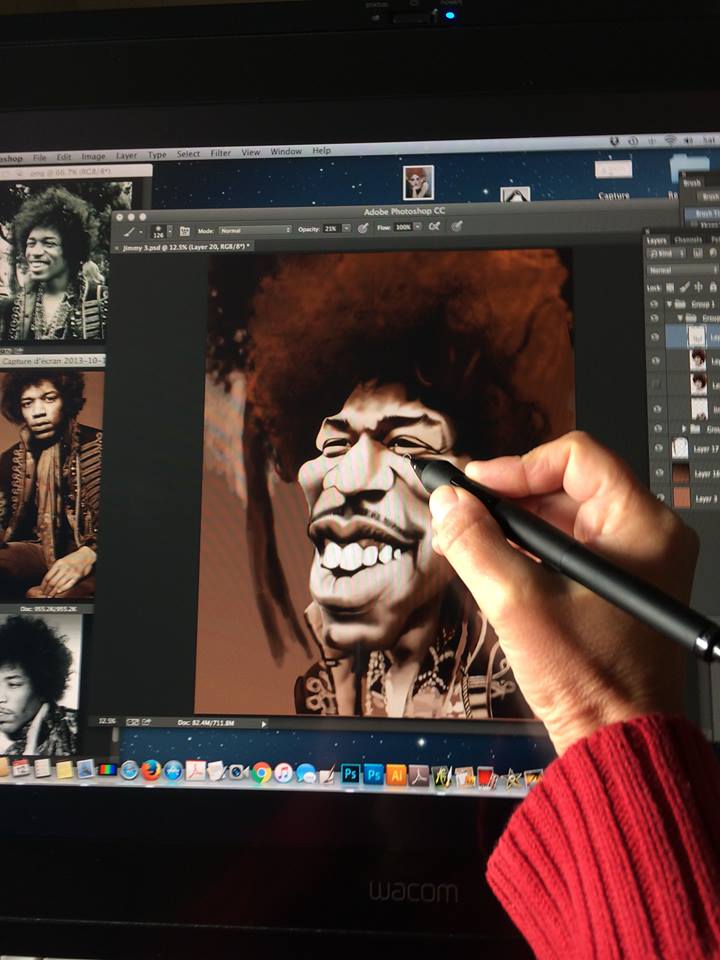Open the App Store from the Dock
This screenshot has height=960, width=720.
[173, 770]
